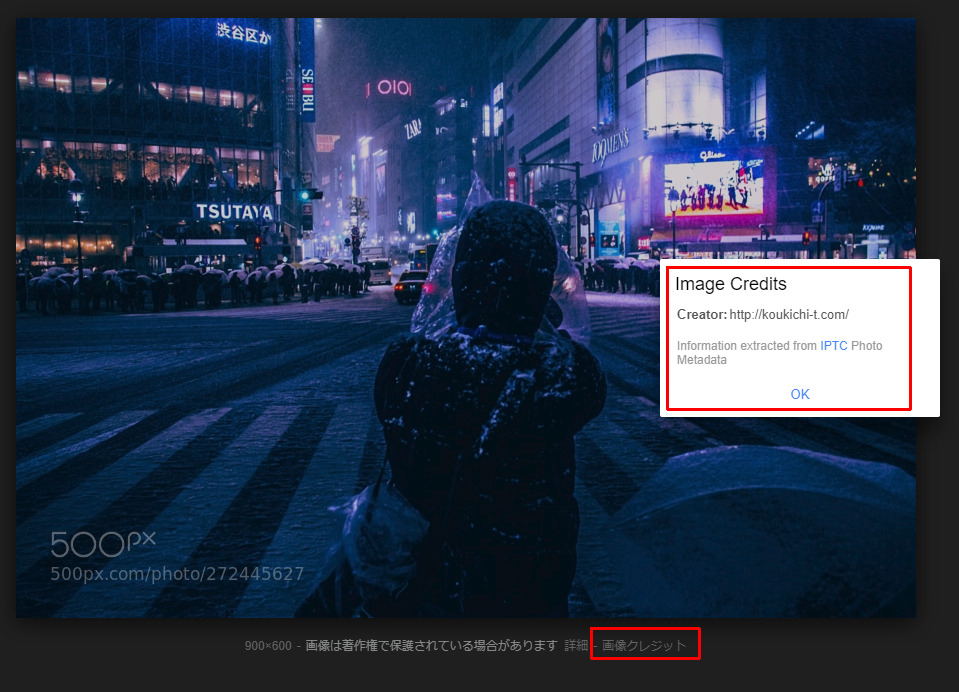Click the yellow taxi in the street
The height and width of the screenshot is (692, 959).
tap(410, 288)
